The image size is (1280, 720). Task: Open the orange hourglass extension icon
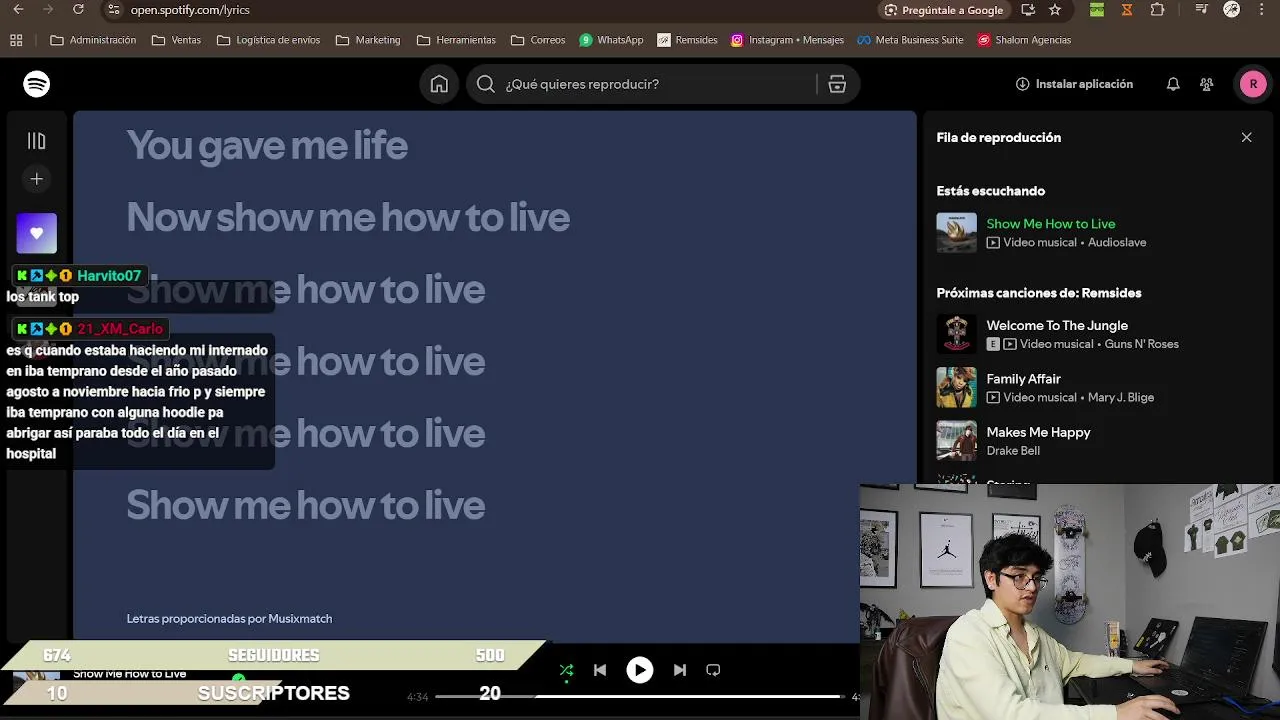[1127, 10]
